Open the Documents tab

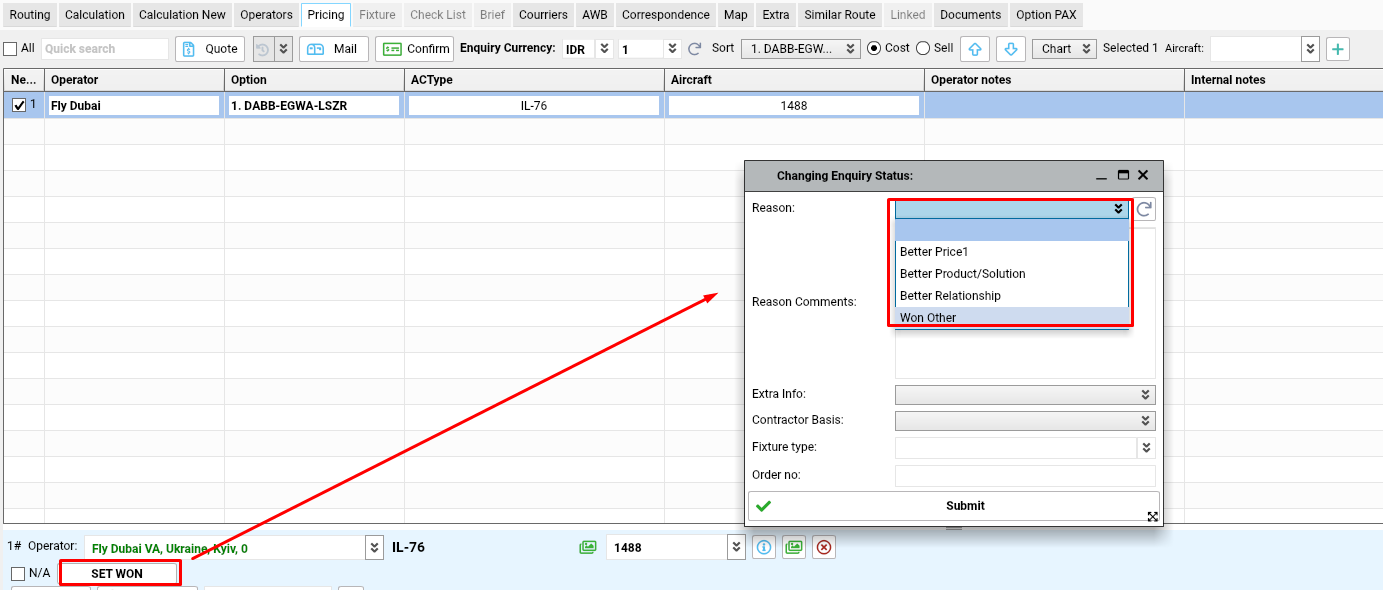coord(970,15)
